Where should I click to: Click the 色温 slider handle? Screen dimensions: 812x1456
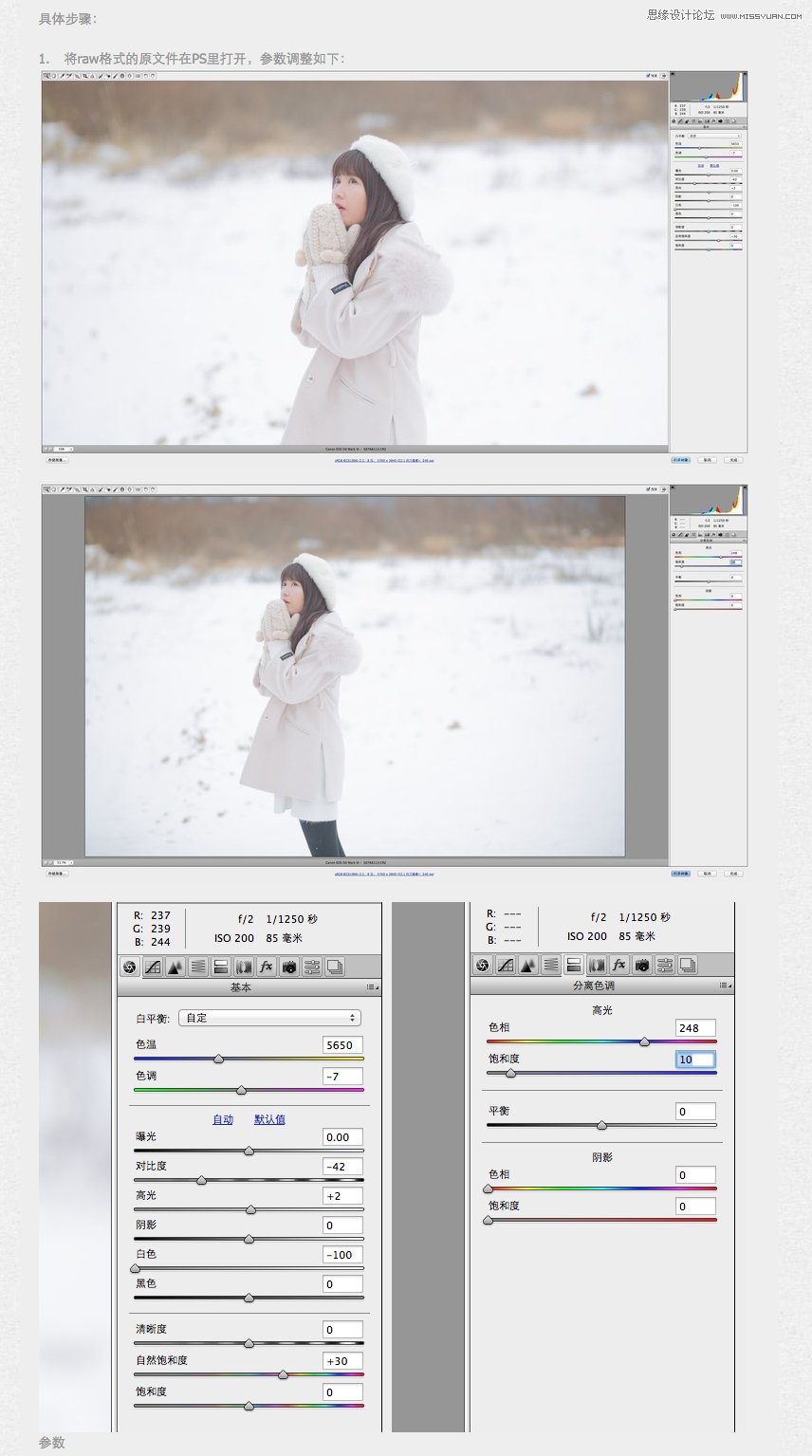(x=218, y=1059)
